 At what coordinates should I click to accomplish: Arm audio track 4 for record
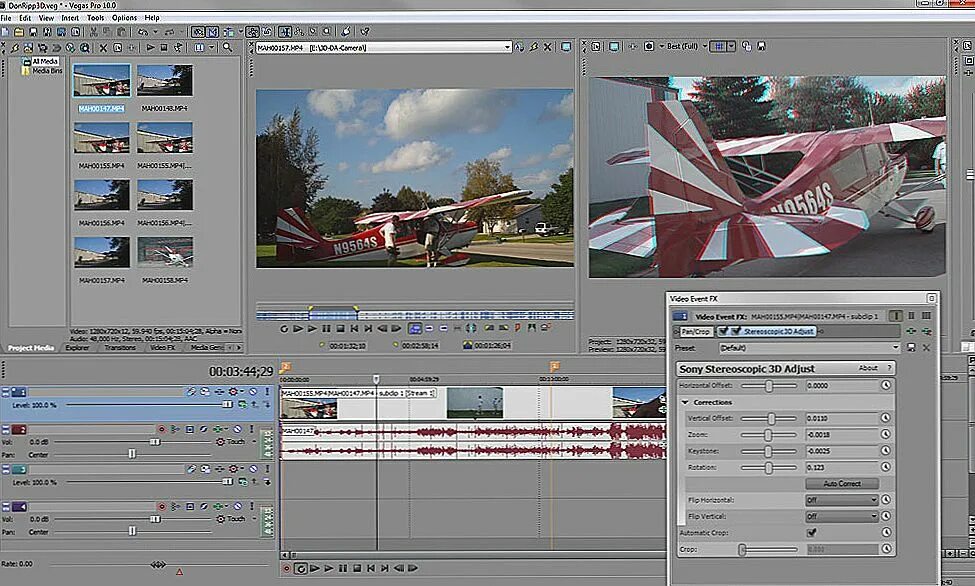(x=162, y=506)
